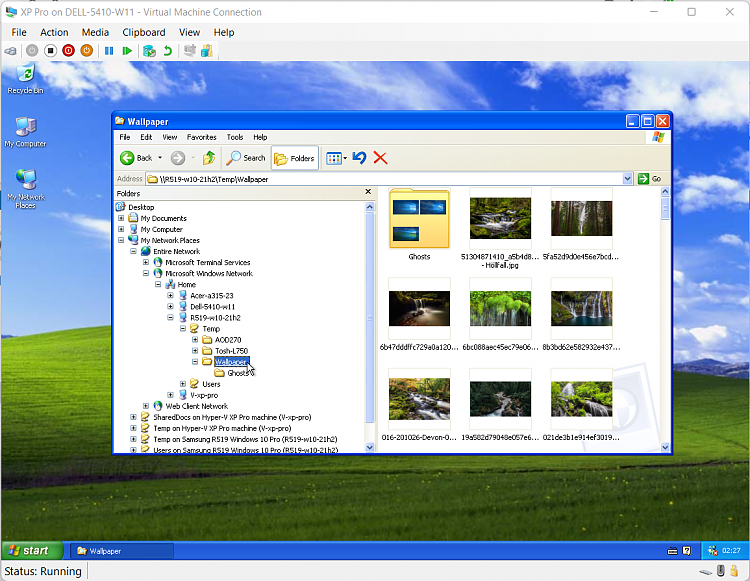Expand Microsoft Terminal Services node
This screenshot has width=750, height=581.
click(146, 262)
